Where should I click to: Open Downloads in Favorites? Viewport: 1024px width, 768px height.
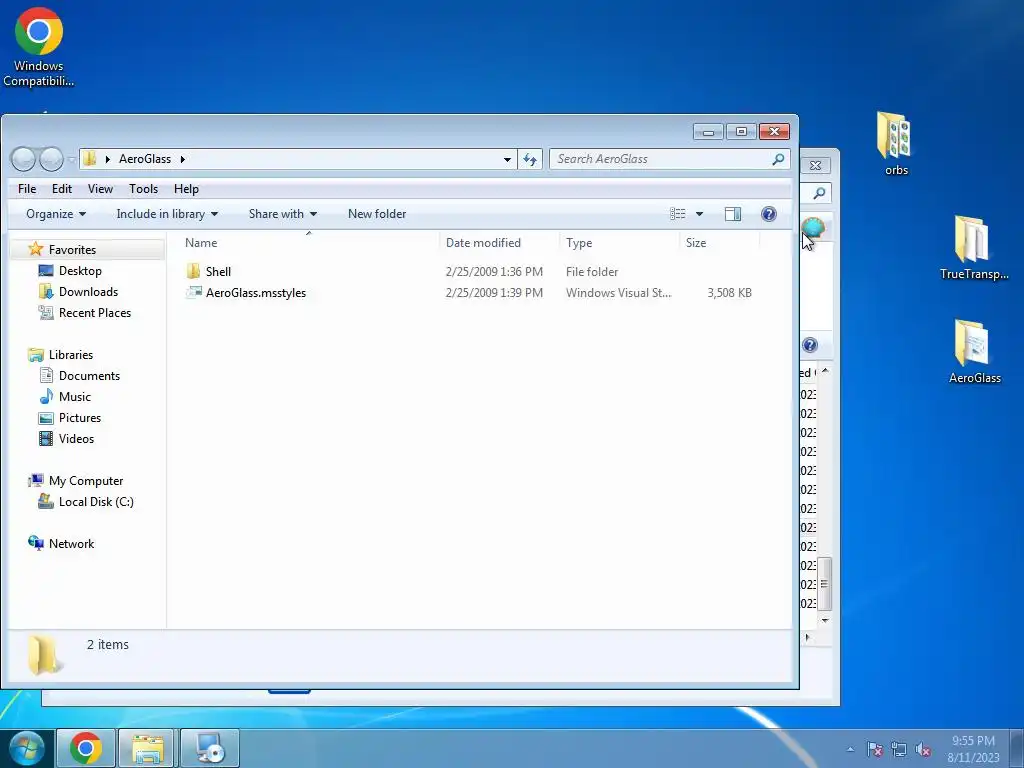click(x=88, y=291)
